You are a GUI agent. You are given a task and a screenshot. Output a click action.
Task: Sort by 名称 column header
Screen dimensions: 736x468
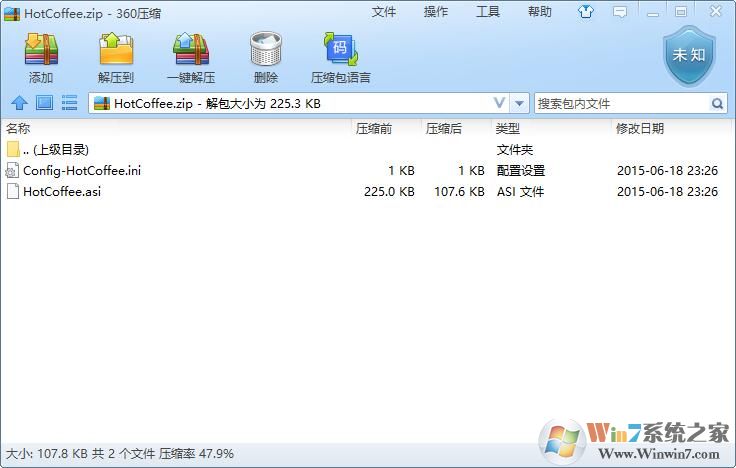pyautogui.click(x=18, y=128)
